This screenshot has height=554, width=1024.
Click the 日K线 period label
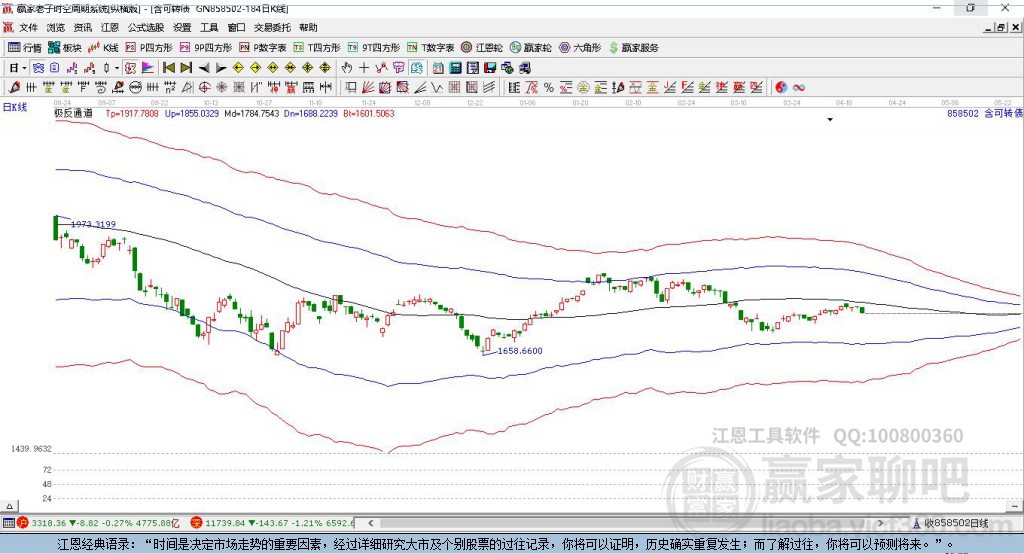coord(15,107)
